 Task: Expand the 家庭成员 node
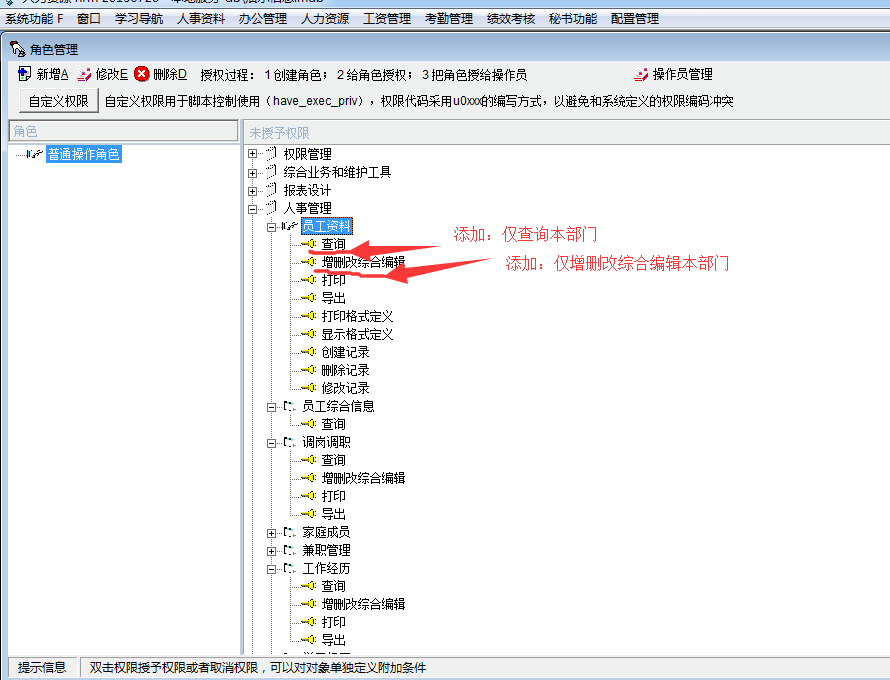[271, 532]
